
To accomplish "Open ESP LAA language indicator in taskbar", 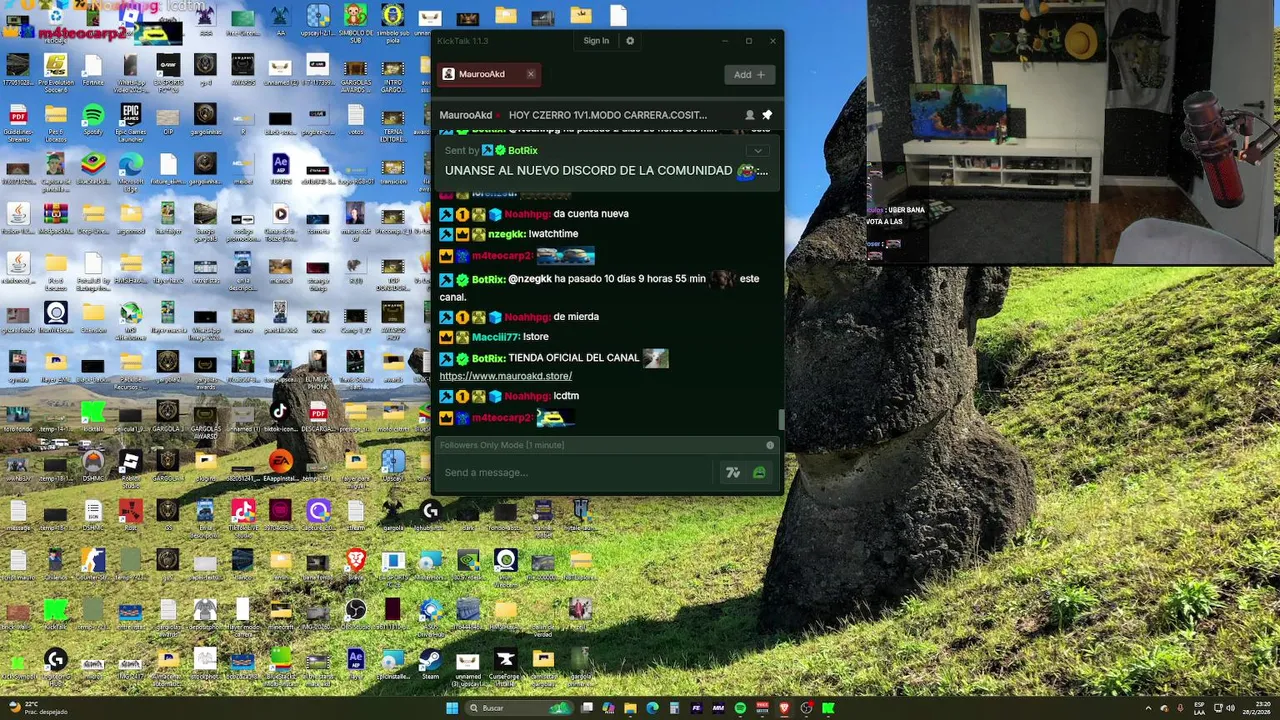I will click(x=1199, y=708).
